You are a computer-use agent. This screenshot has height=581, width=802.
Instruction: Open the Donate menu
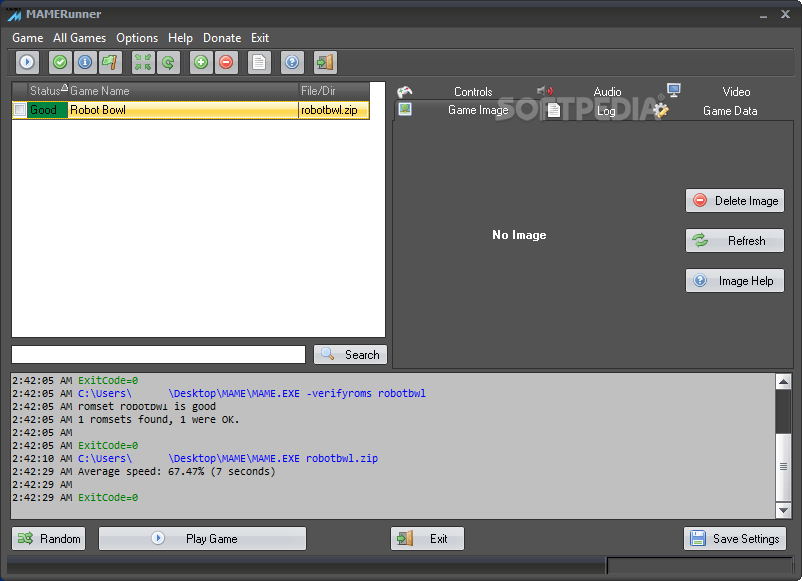(x=222, y=38)
